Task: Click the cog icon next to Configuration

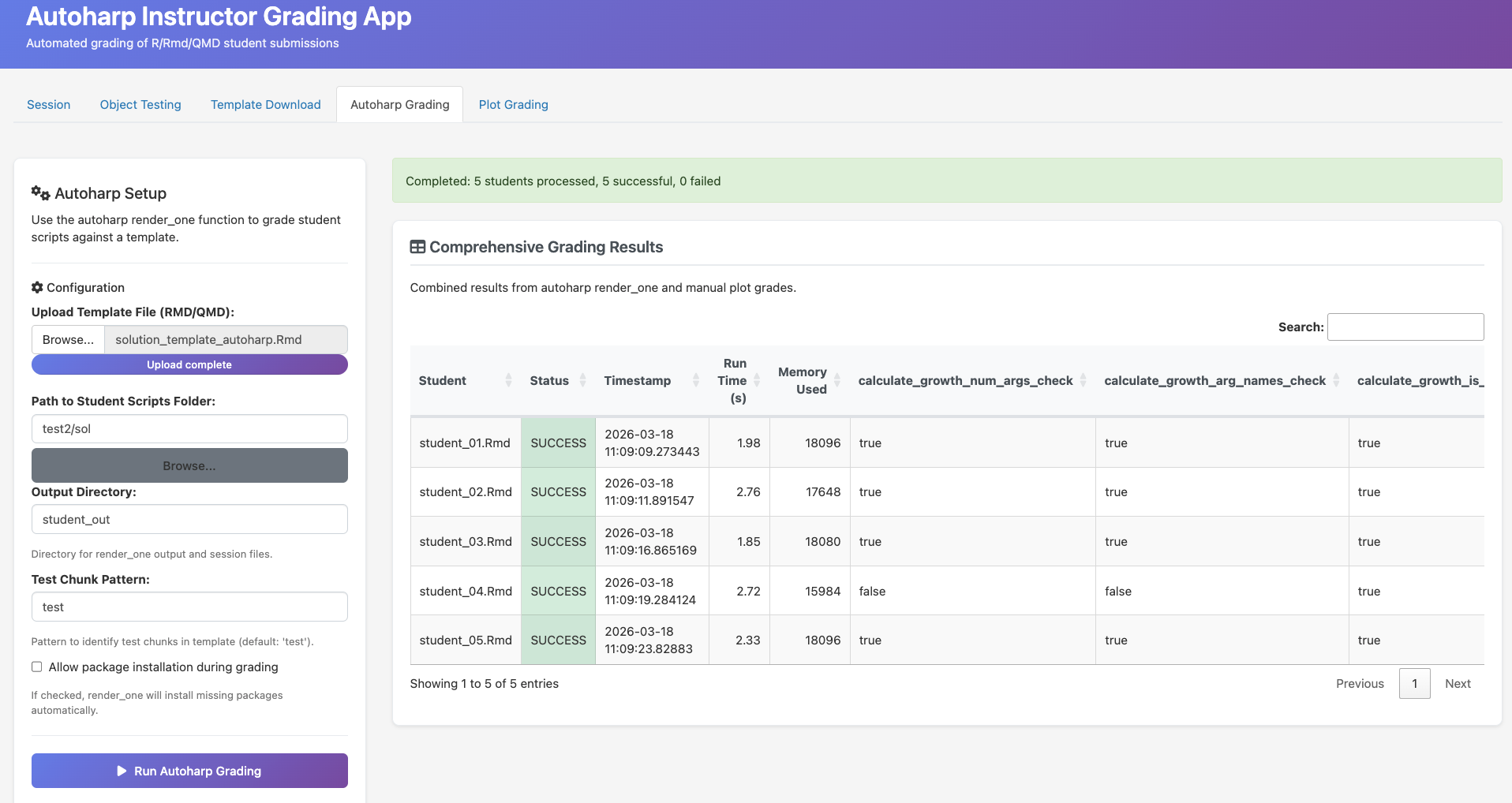Action: click(x=37, y=288)
